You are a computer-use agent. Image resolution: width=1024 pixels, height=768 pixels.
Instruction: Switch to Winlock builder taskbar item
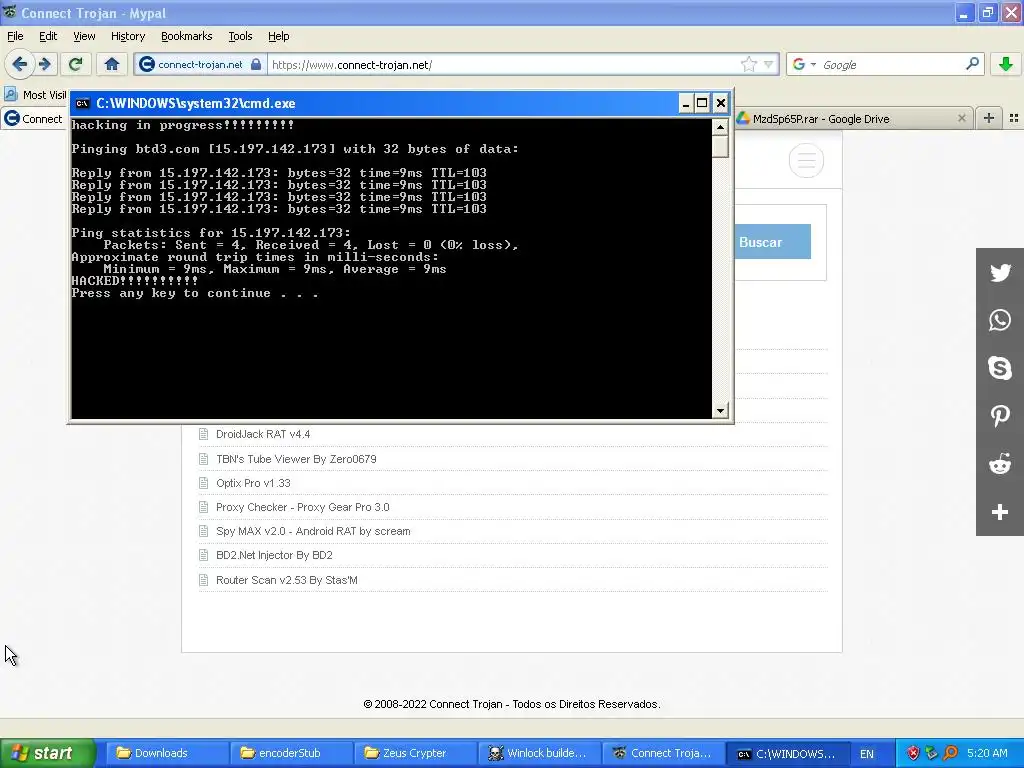pyautogui.click(x=539, y=753)
